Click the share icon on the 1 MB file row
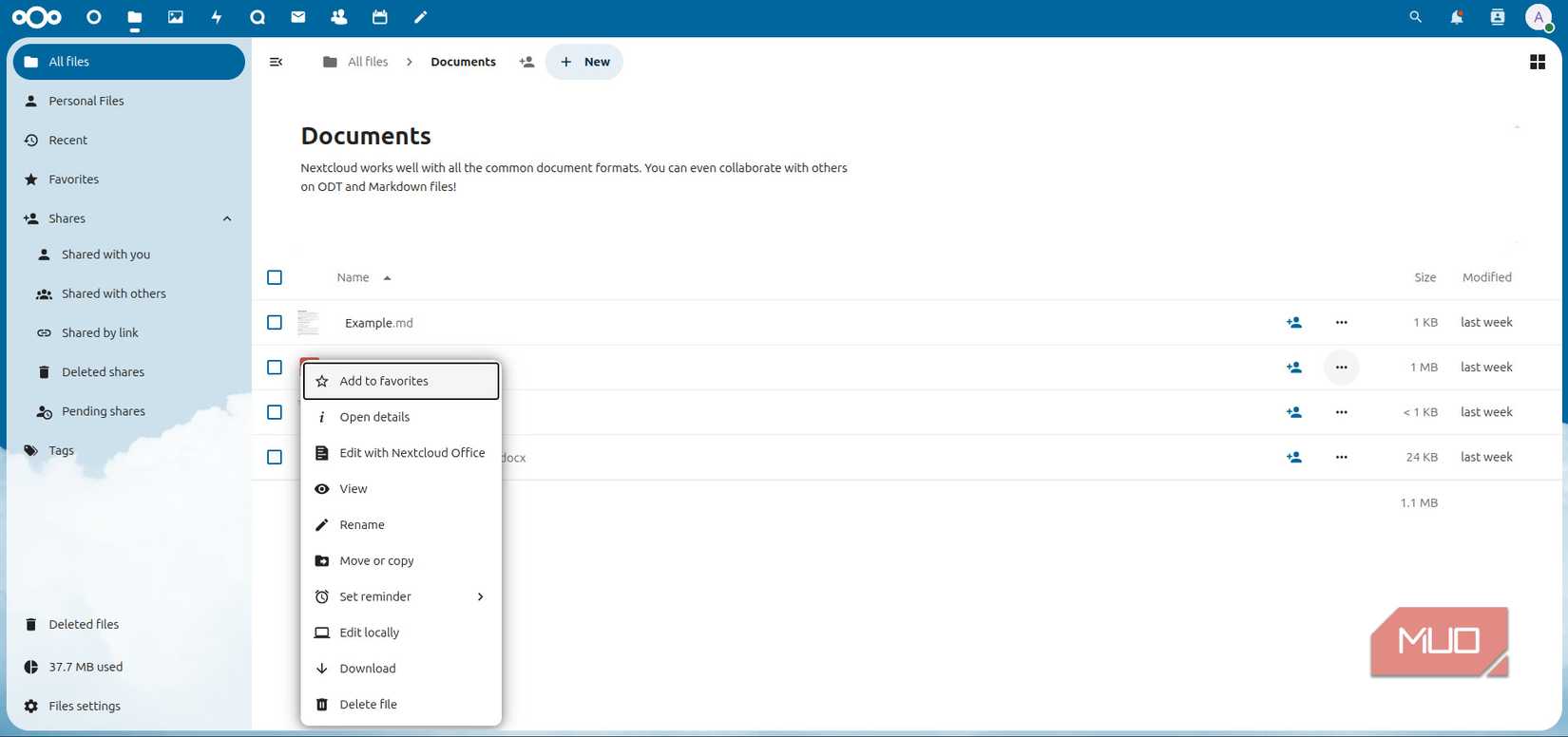1568x737 pixels. click(1294, 368)
